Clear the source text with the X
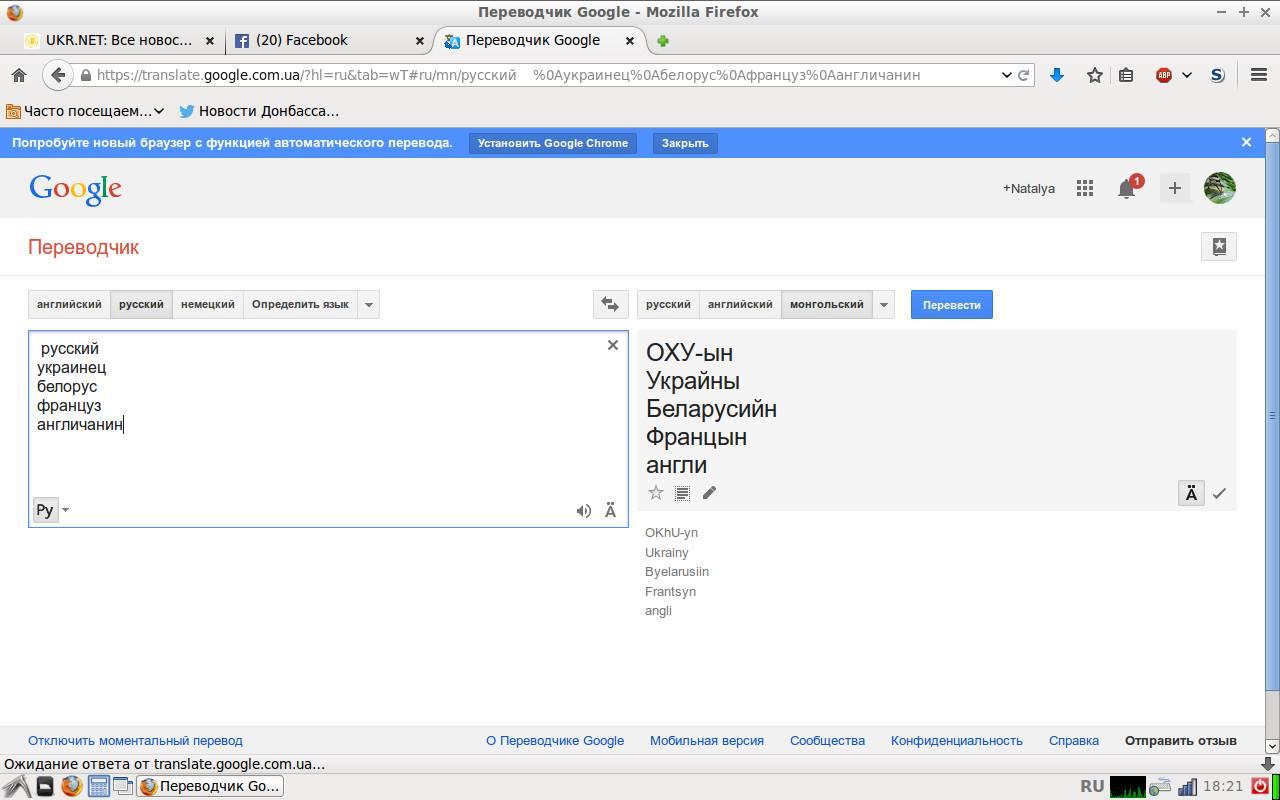The height and width of the screenshot is (800, 1280). (613, 345)
